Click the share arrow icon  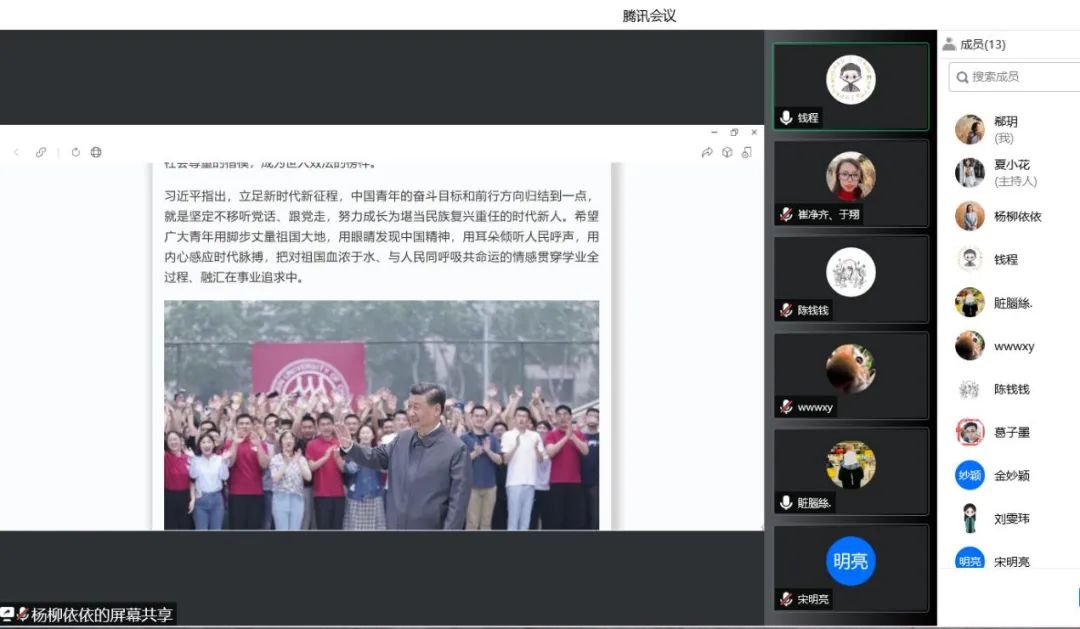coord(707,152)
